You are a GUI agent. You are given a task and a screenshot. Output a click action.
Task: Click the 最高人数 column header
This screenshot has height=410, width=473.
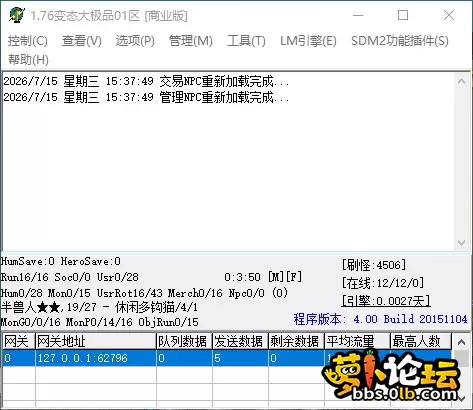pos(421,341)
